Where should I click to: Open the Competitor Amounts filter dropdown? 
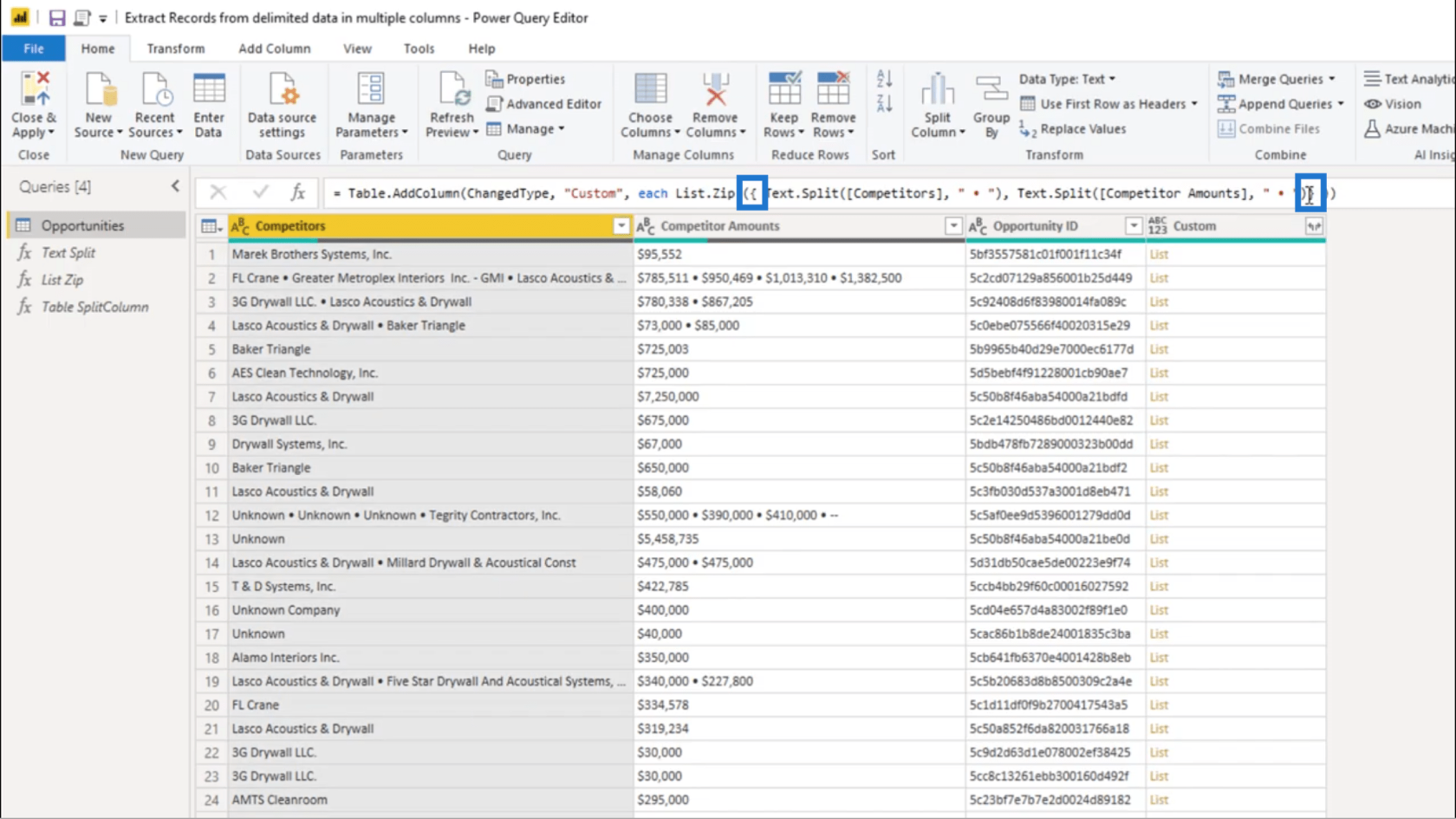click(x=953, y=226)
